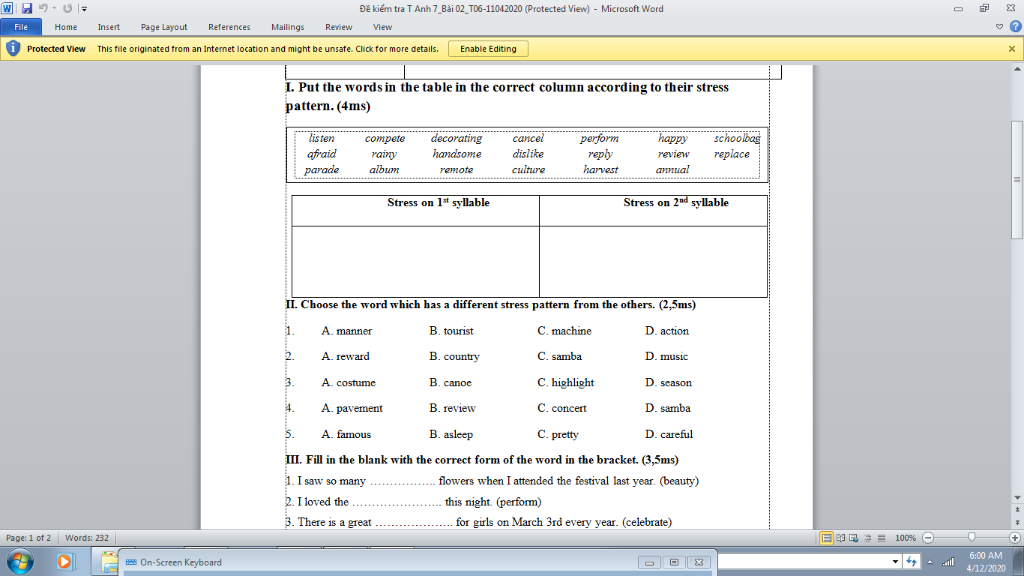Click the word 'decorating' in word box
Image resolution: width=1024 pixels, height=576 pixels.
(x=456, y=138)
